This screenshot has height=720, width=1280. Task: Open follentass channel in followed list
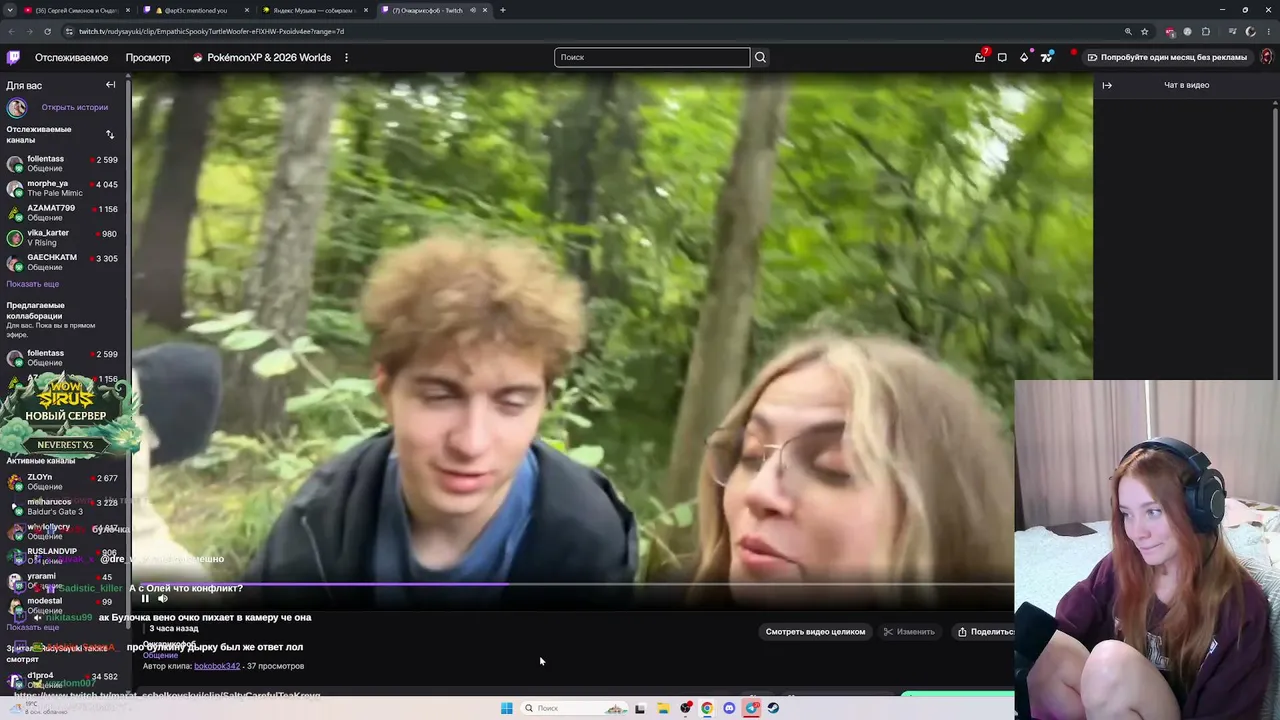click(62, 163)
